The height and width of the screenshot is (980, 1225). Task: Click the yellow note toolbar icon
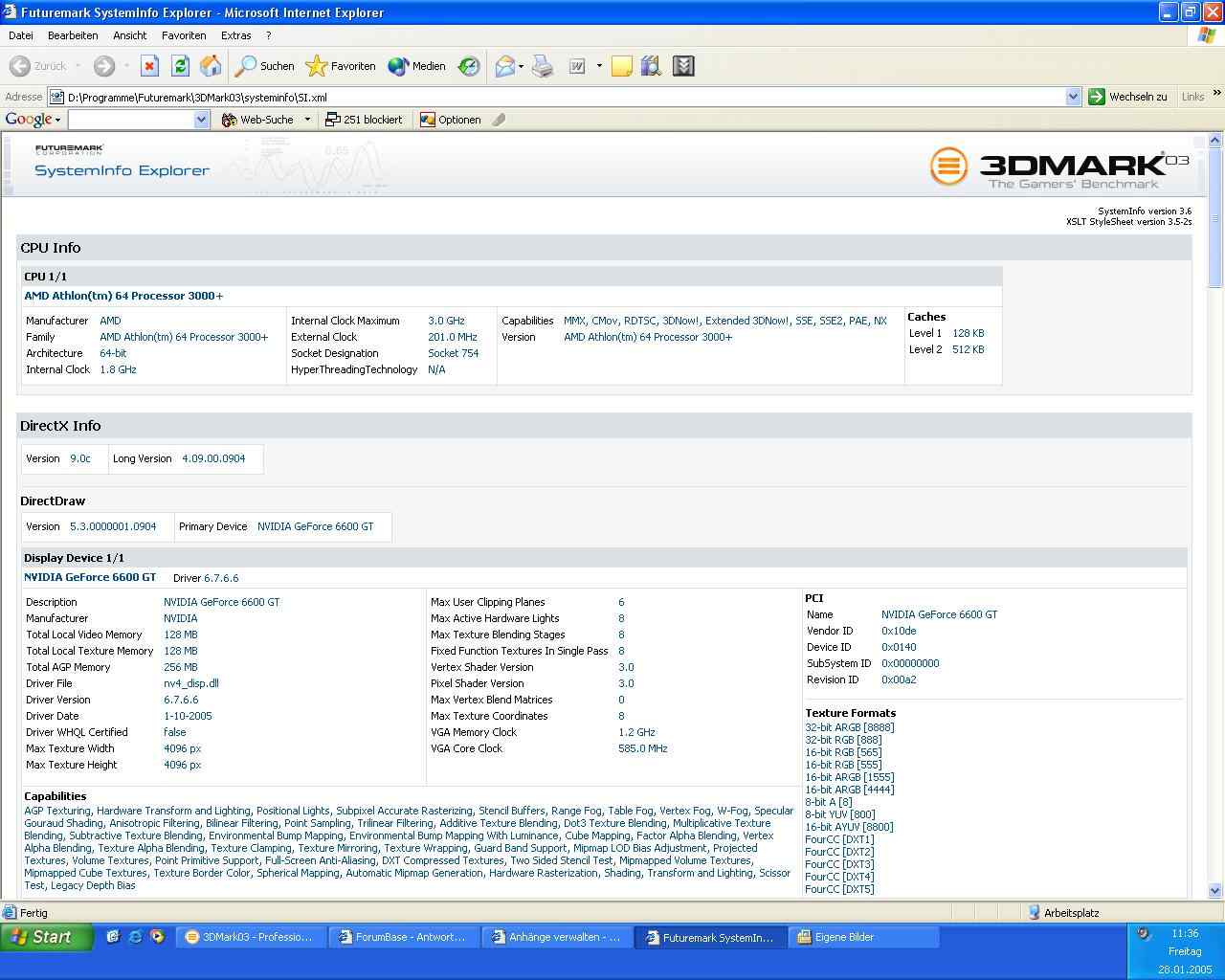tap(622, 66)
